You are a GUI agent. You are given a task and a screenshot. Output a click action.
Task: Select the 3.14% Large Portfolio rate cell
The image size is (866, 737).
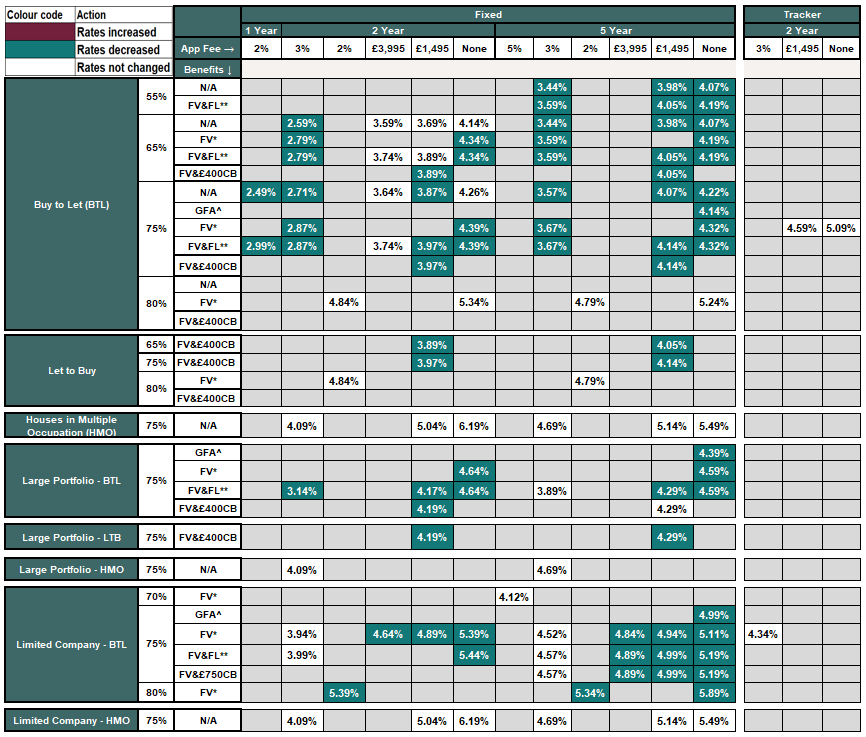[x=301, y=490]
